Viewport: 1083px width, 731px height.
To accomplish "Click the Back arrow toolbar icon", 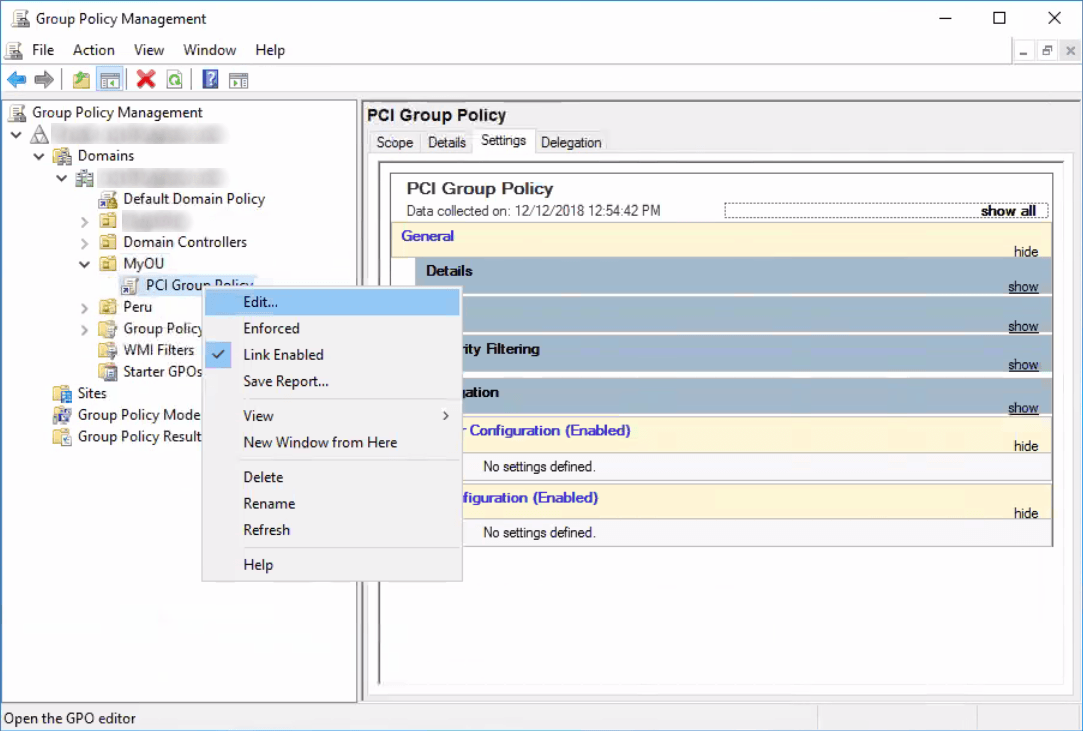I will point(17,80).
